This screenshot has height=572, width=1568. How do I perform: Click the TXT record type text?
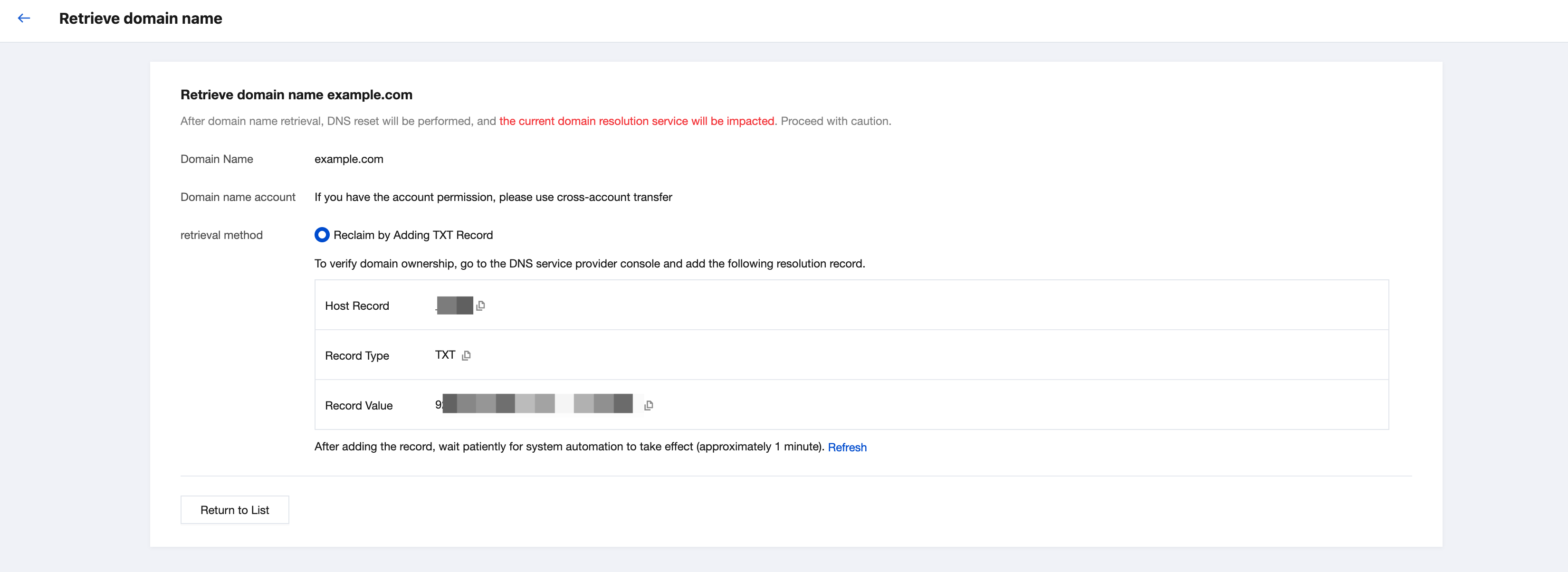click(x=445, y=355)
